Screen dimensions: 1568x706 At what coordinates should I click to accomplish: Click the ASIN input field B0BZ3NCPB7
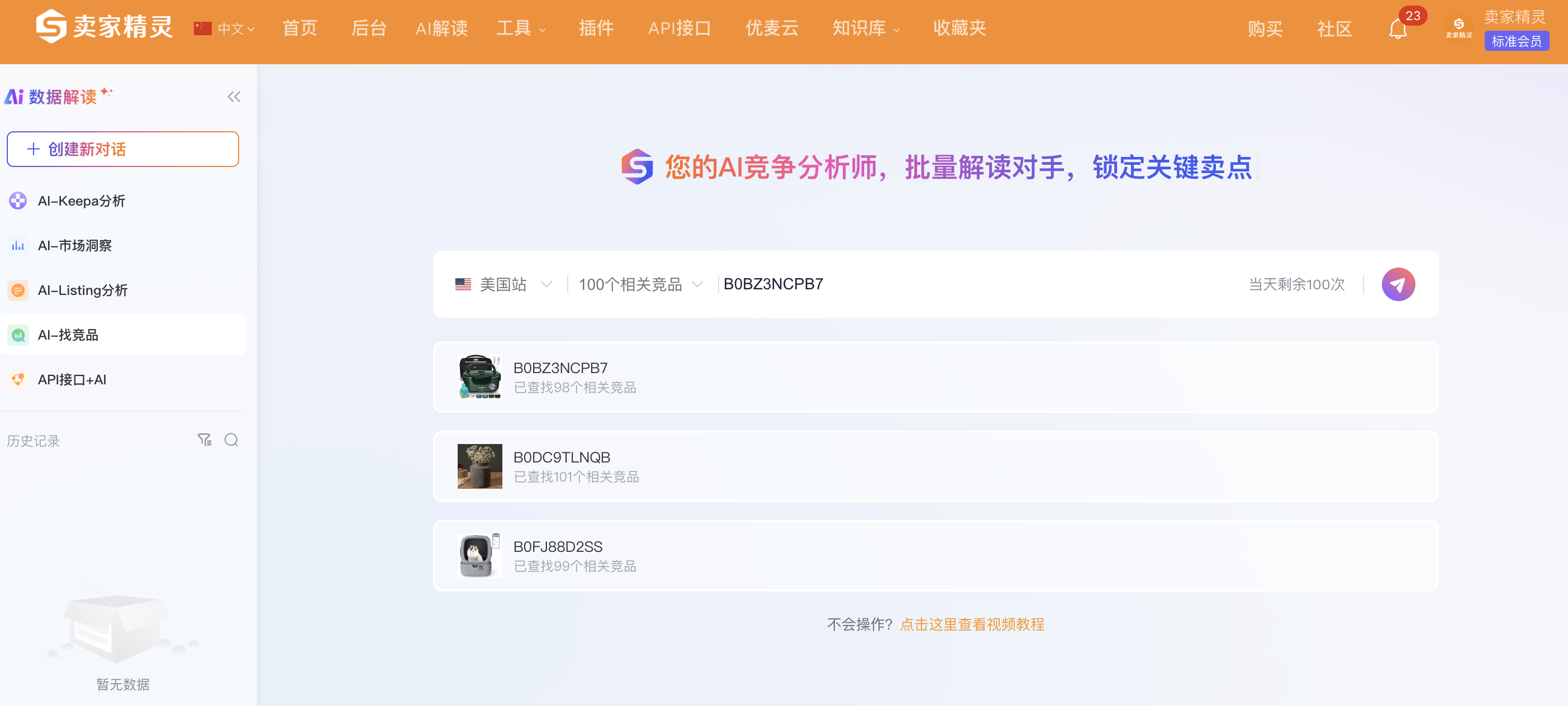[x=974, y=284]
